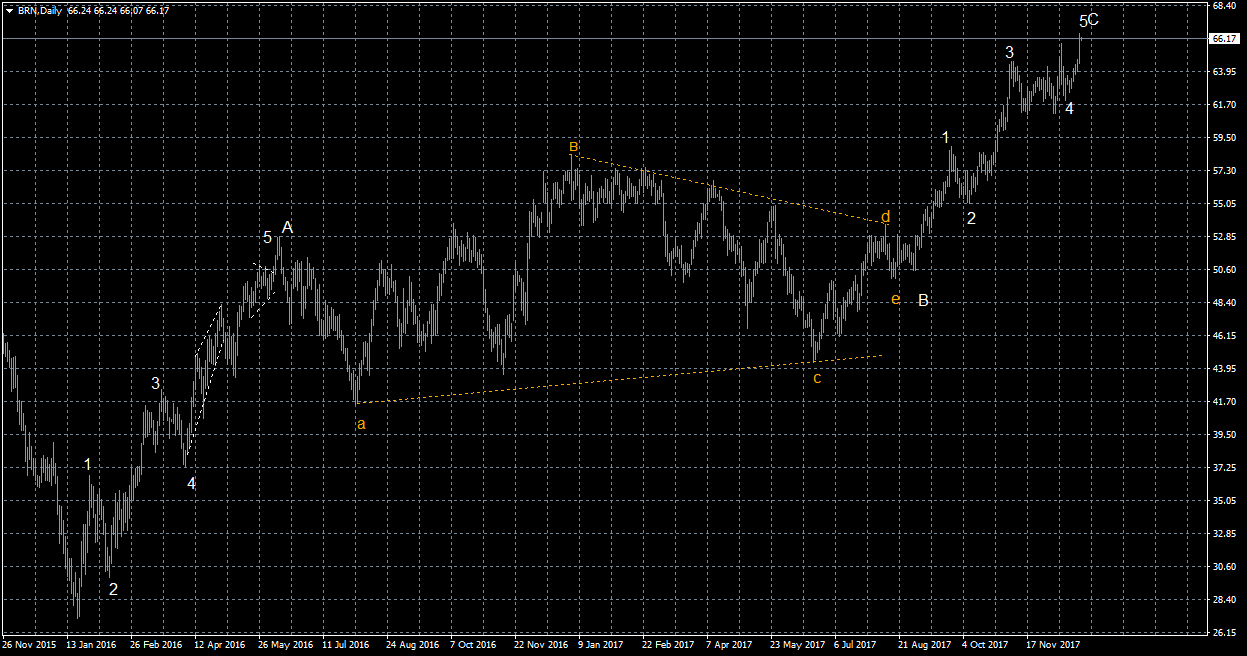Click the 4 Oct 2017 date label
Viewport: 1247px width, 656px height.
(x=985, y=646)
